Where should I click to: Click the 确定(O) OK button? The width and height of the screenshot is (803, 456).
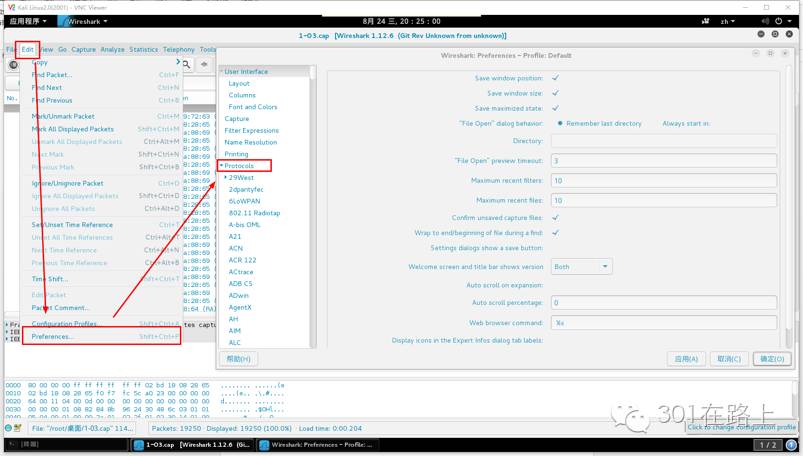pos(771,358)
